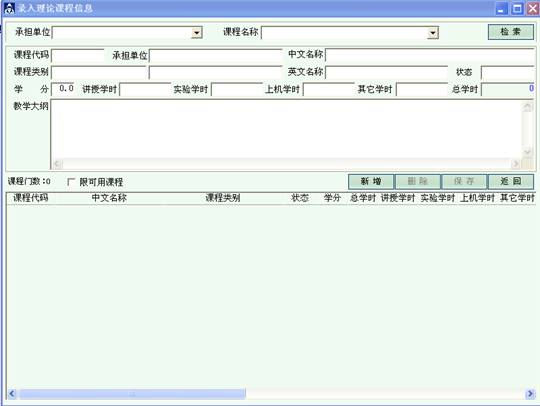Click the 检索 search button
Viewport: 540px width, 406px height.
click(x=511, y=32)
